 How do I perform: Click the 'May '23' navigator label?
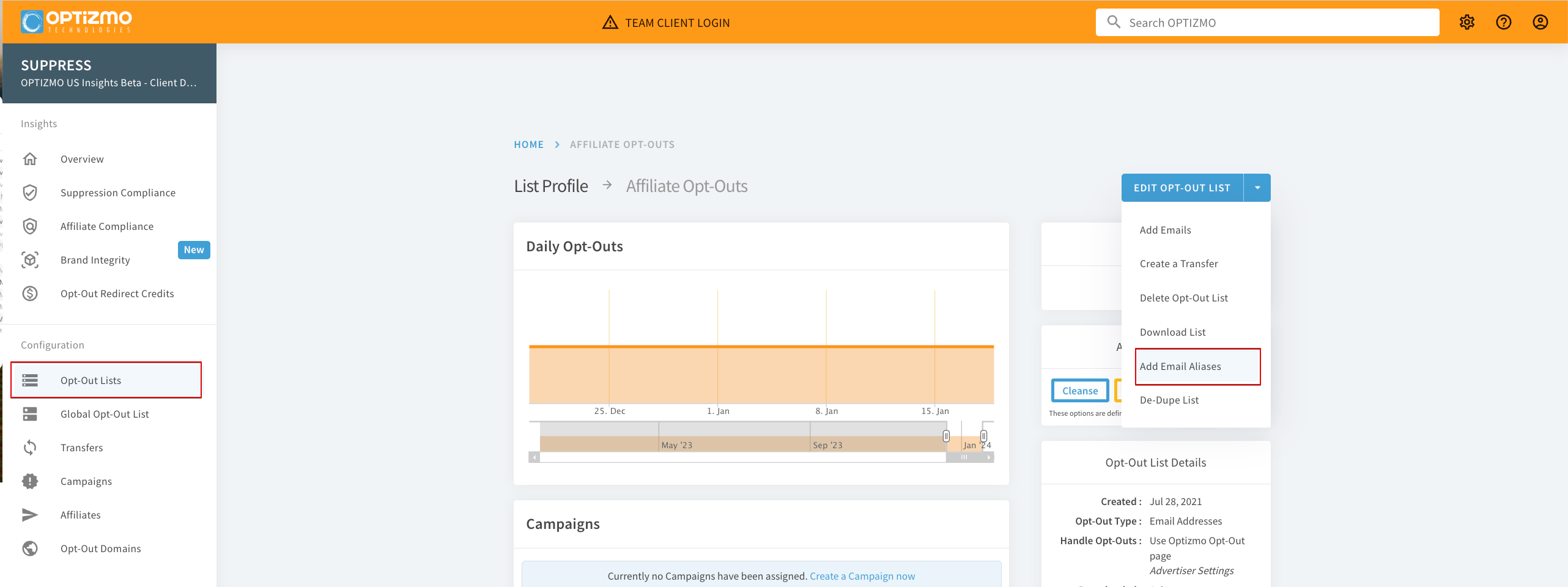(x=676, y=445)
